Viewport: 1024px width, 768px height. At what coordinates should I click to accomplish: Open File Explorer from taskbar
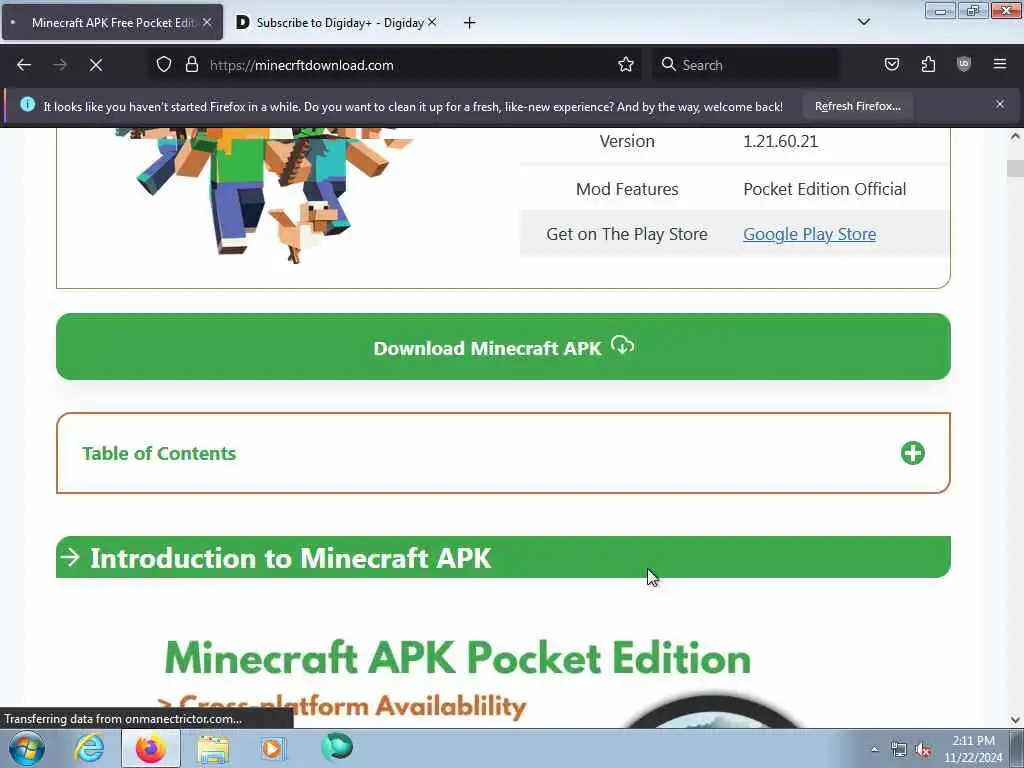(213, 750)
